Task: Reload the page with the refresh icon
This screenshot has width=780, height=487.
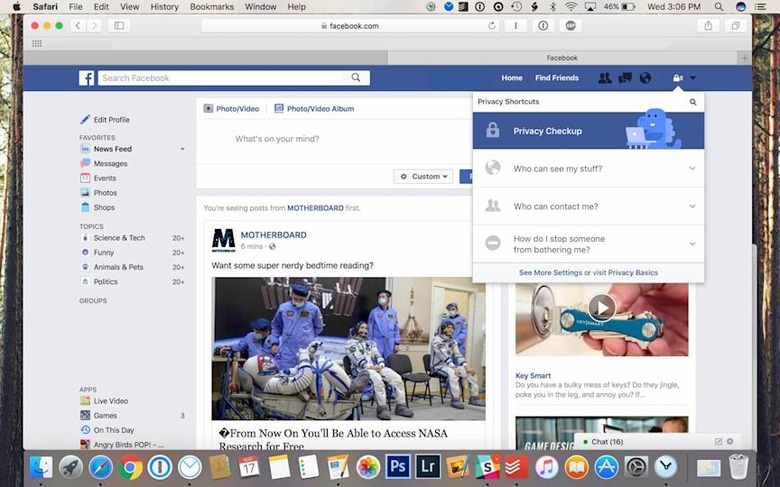Action: point(491,26)
